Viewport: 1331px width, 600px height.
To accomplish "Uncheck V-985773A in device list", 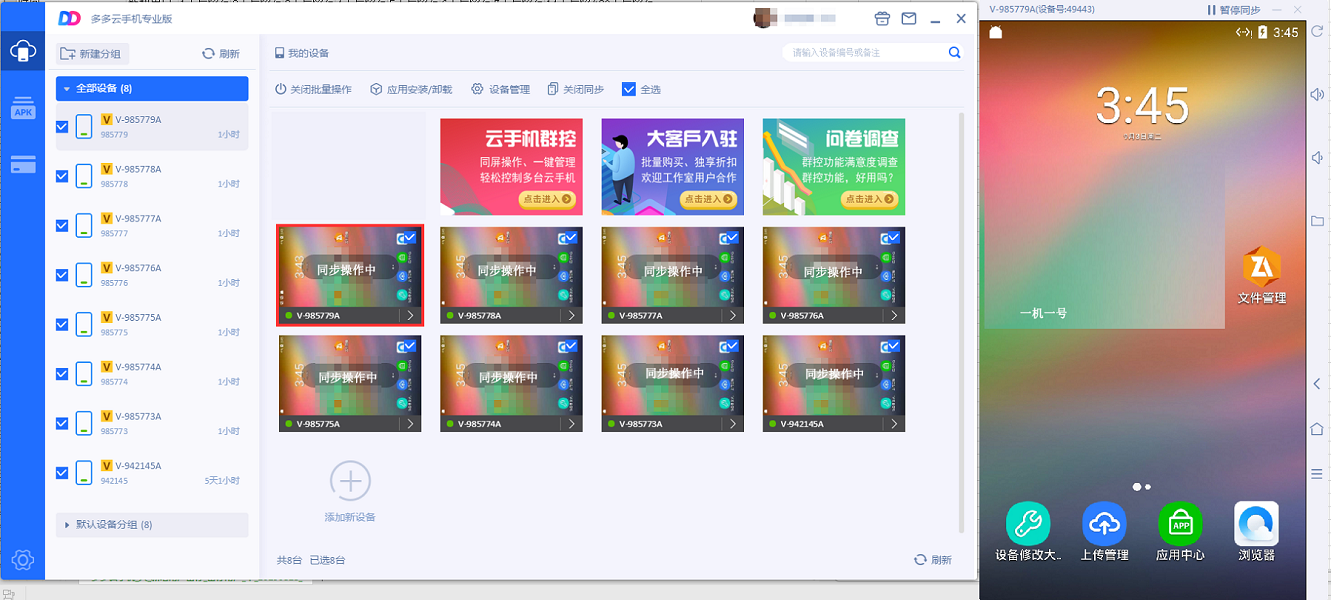I will pyautogui.click(x=63, y=424).
